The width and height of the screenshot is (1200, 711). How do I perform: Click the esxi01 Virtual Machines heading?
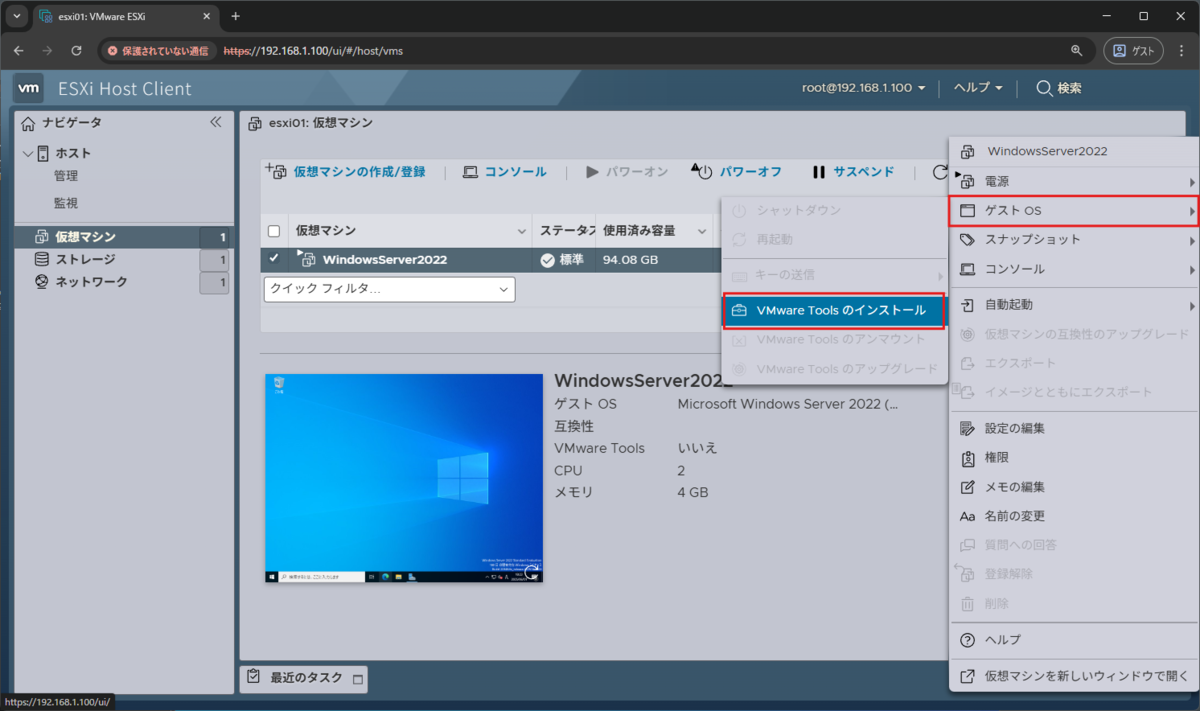coord(320,123)
